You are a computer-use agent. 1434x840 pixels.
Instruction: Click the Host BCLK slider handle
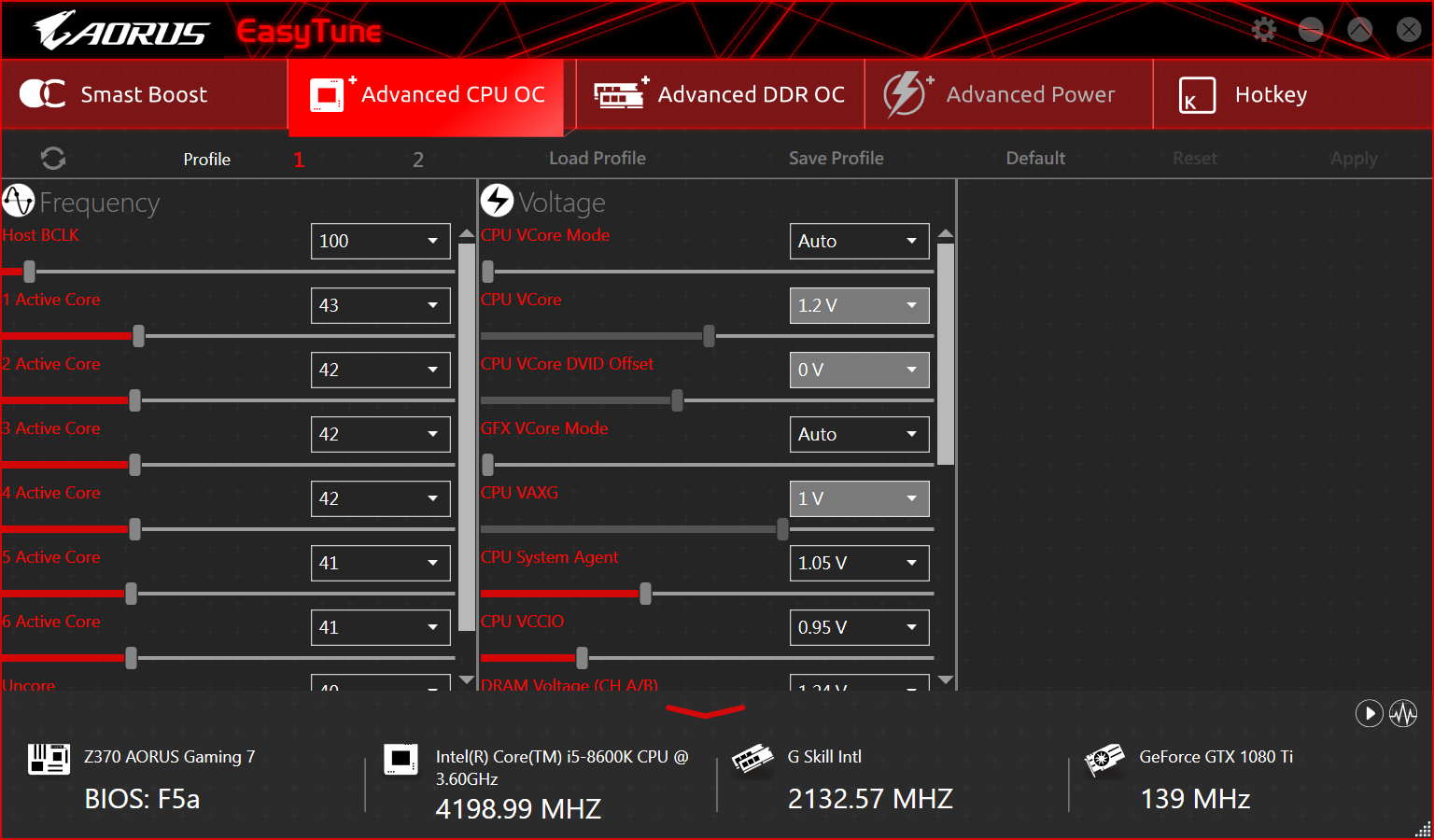[x=29, y=272]
